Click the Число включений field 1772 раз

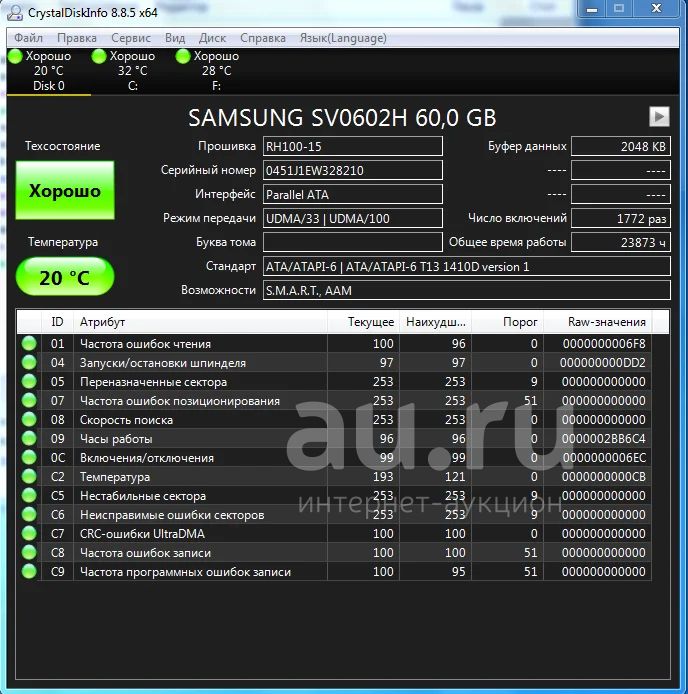tap(621, 218)
